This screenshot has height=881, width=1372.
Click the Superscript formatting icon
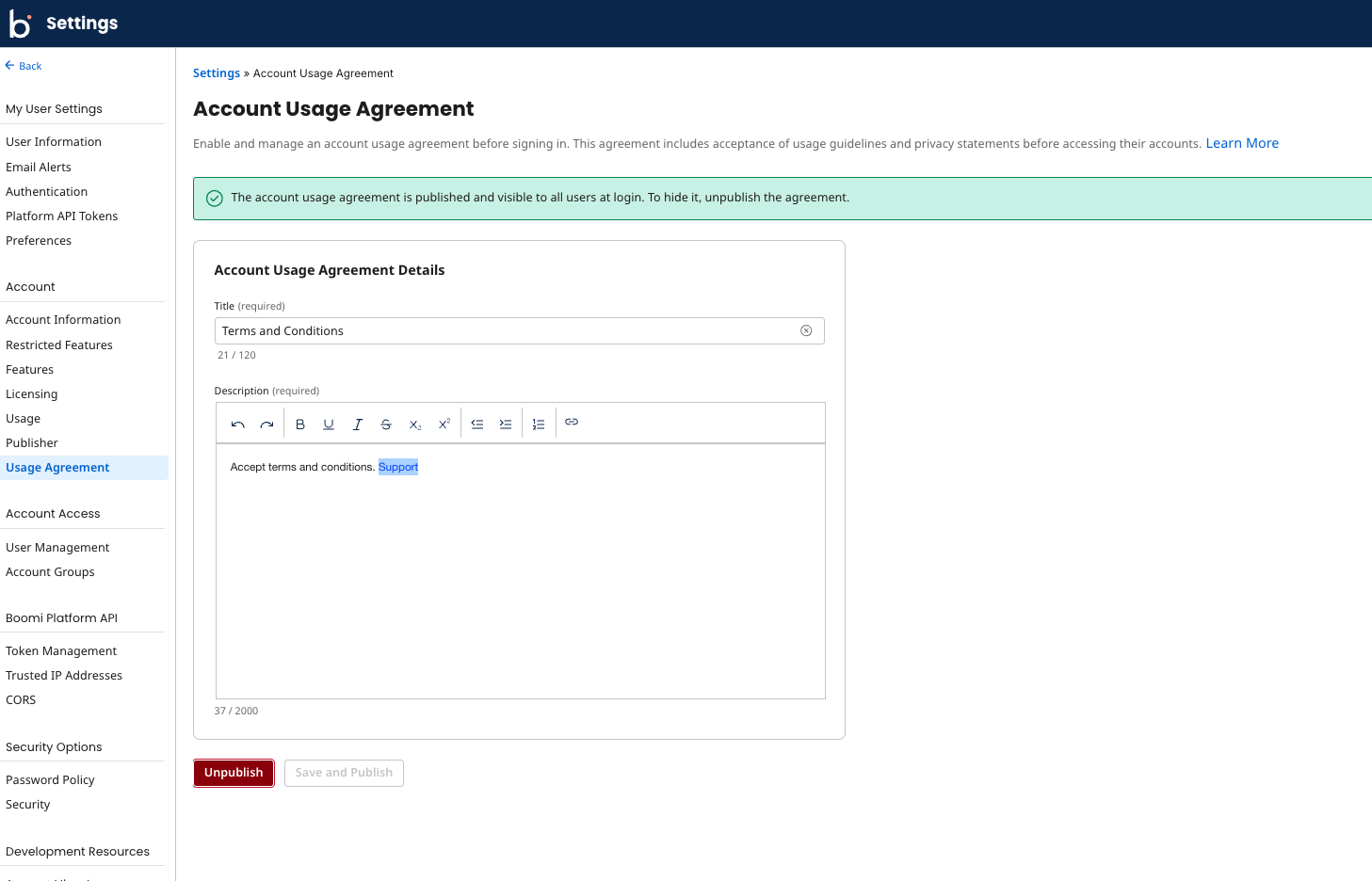[x=444, y=424]
